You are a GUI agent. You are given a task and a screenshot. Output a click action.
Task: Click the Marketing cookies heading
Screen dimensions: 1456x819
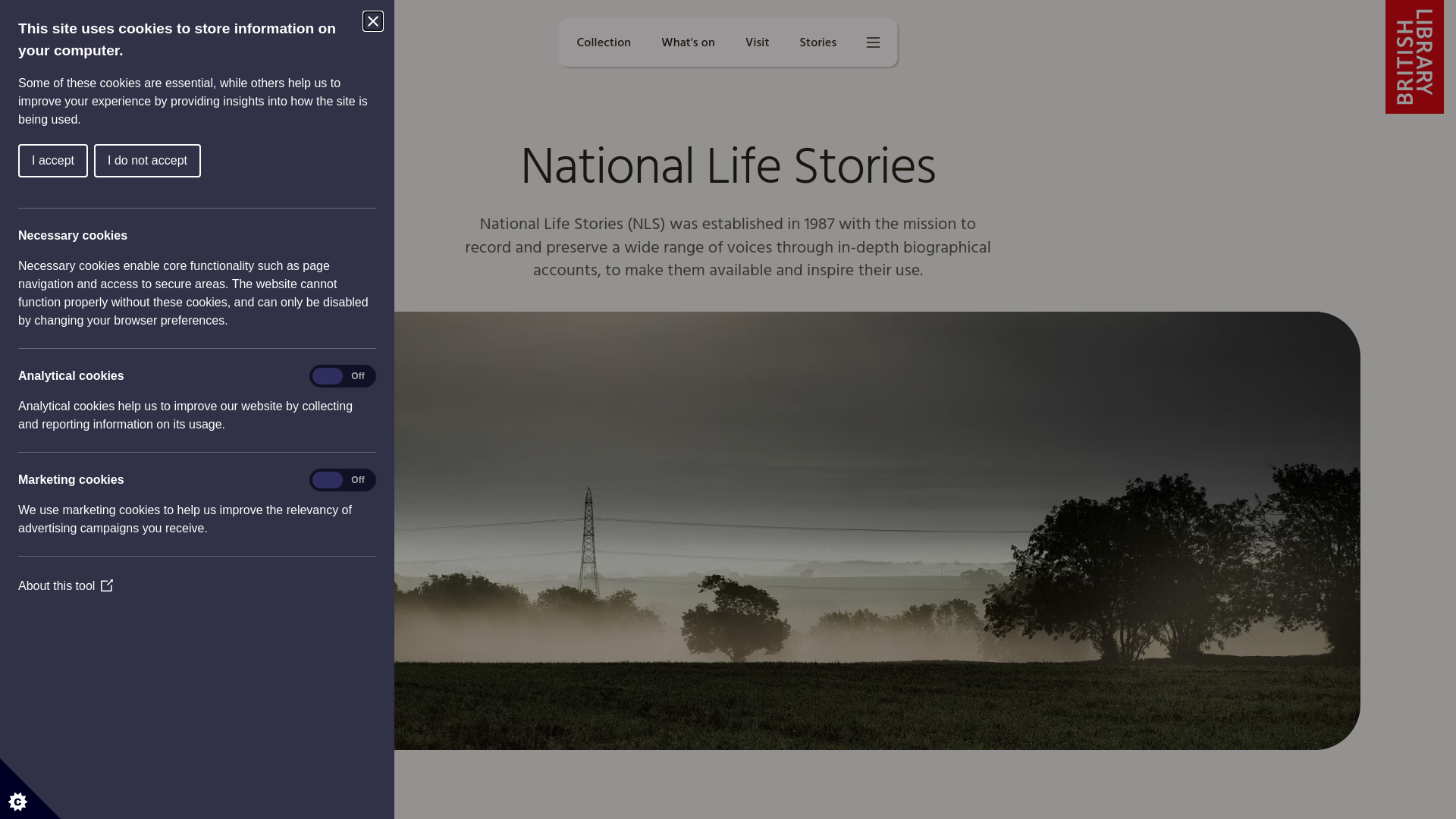[x=71, y=480]
